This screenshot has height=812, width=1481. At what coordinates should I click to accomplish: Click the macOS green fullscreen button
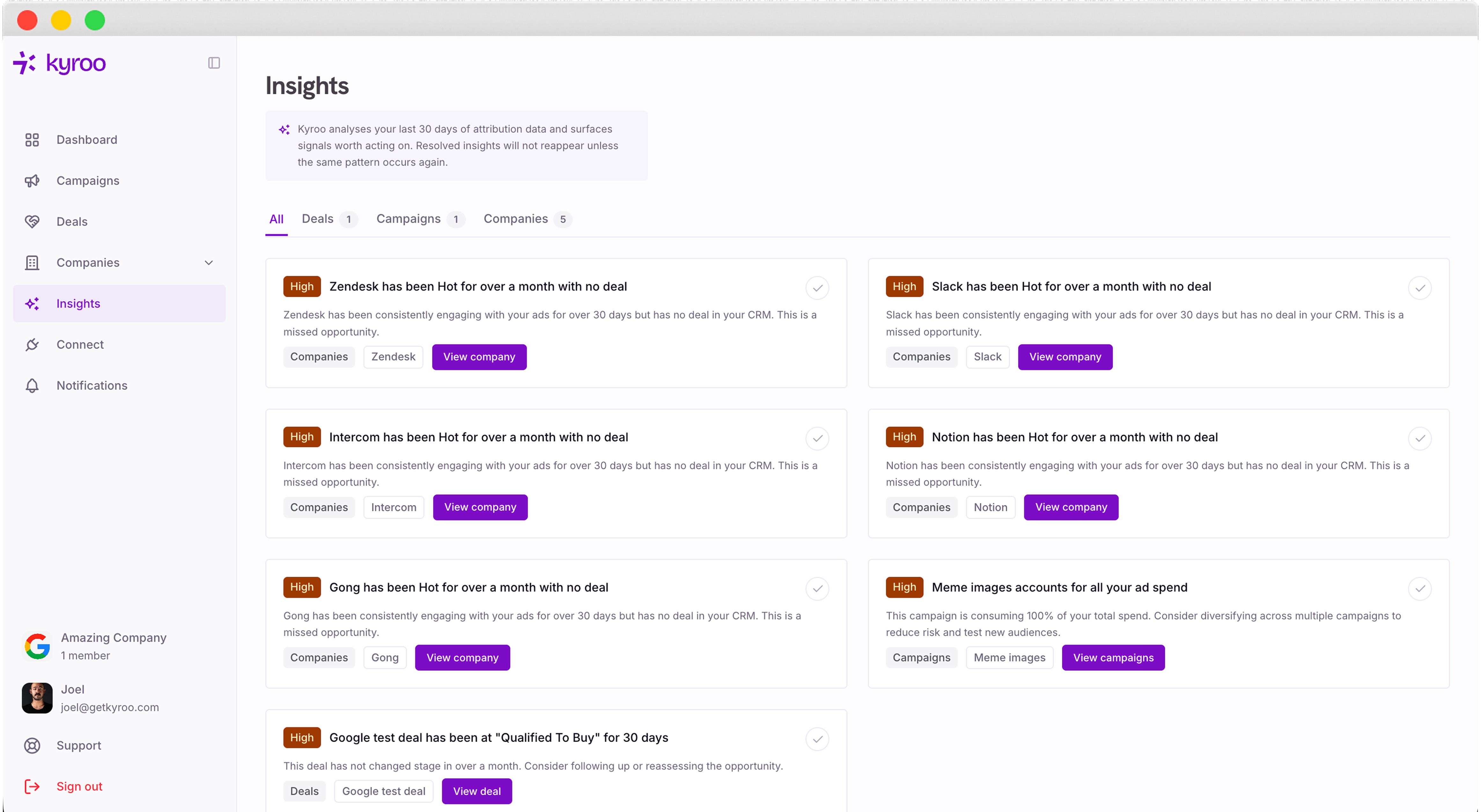[95, 20]
